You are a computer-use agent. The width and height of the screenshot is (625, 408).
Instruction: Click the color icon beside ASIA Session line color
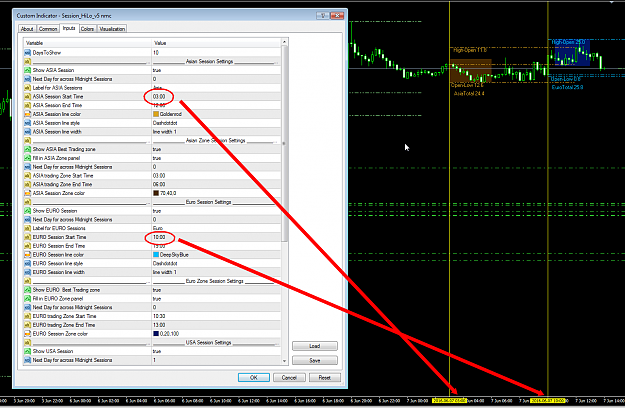[28, 114]
